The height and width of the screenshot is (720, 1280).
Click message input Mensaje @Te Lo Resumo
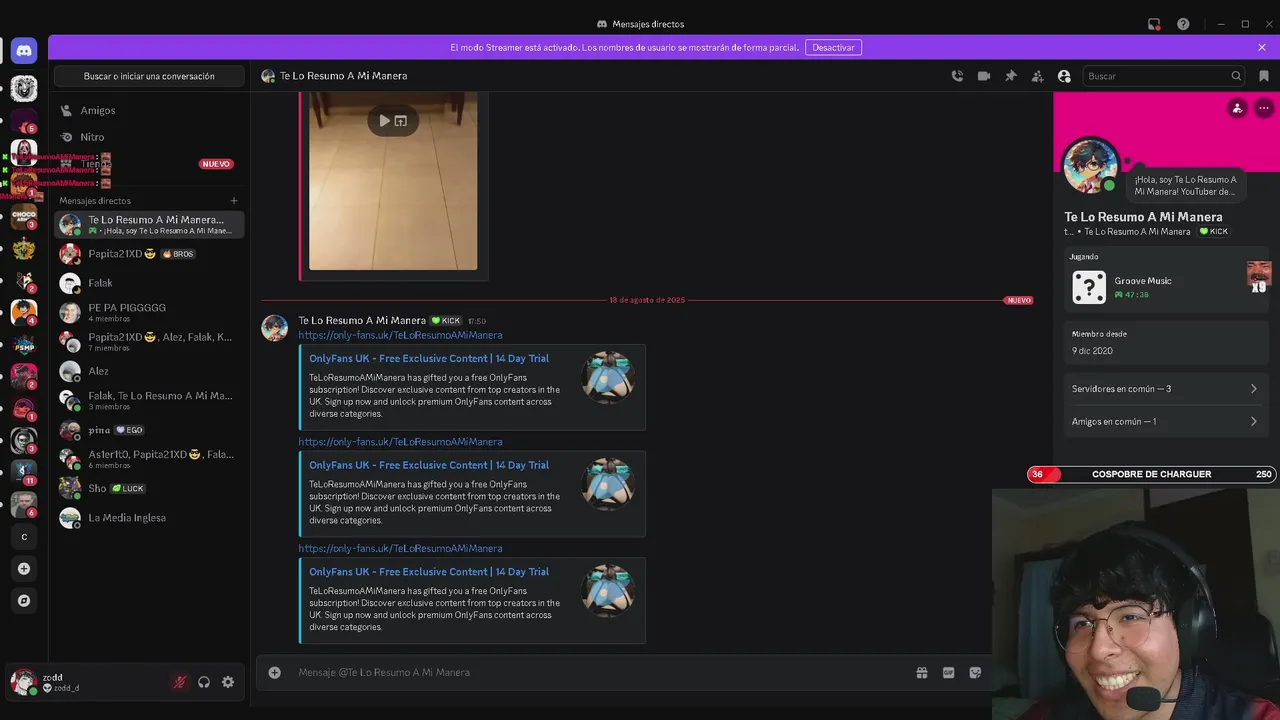[600, 673]
